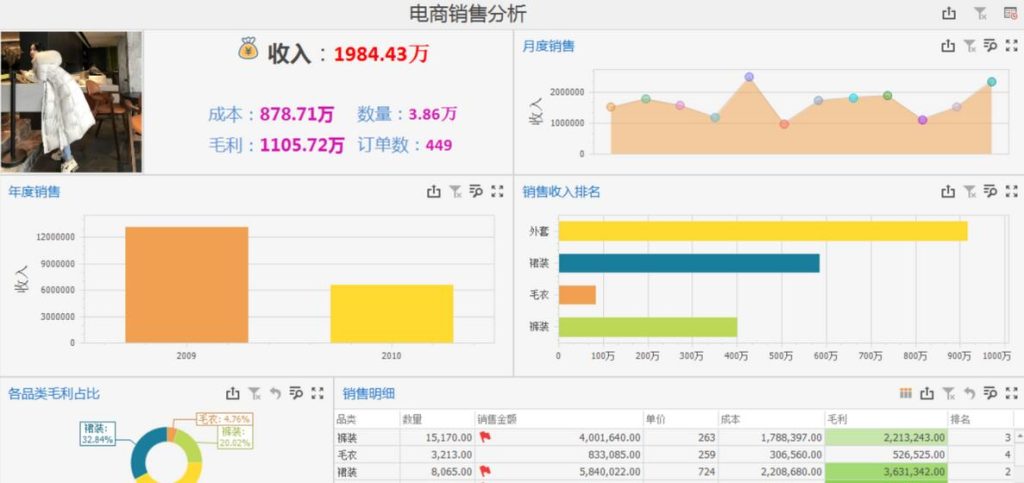Image resolution: width=1024 pixels, height=483 pixels.
Task: Click the 833,085.00 sales amount cell
Action: 560,454
